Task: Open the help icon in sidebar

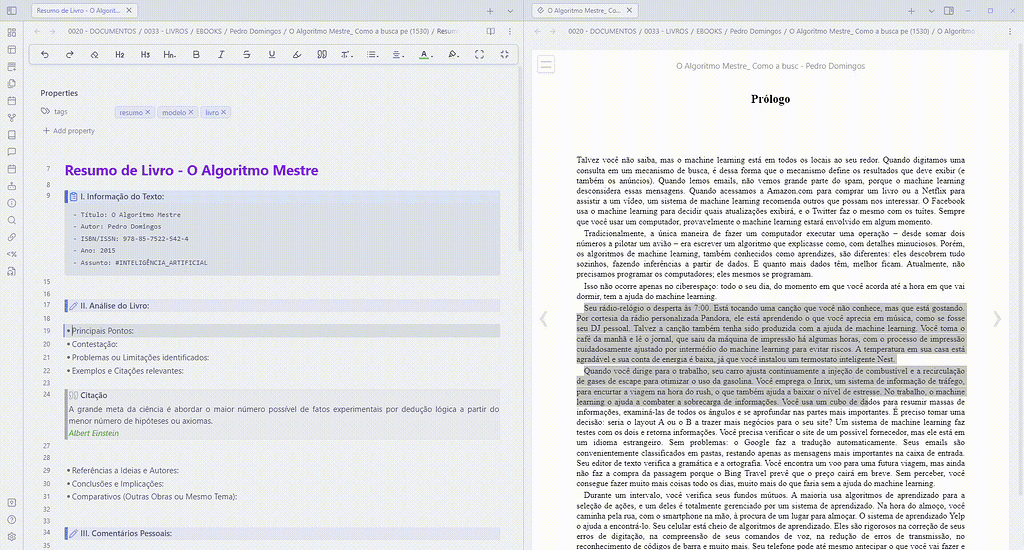Action: click(x=12, y=520)
